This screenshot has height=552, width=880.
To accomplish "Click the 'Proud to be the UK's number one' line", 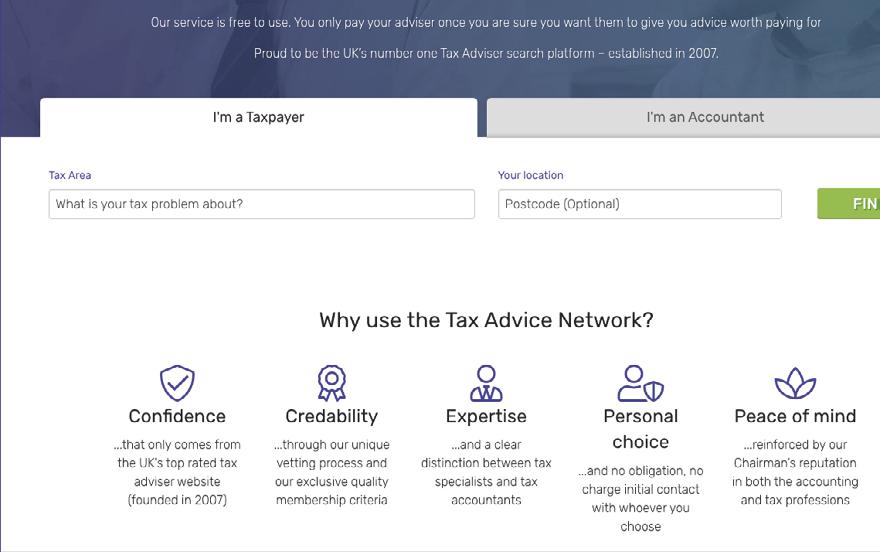I will point(486,53).
